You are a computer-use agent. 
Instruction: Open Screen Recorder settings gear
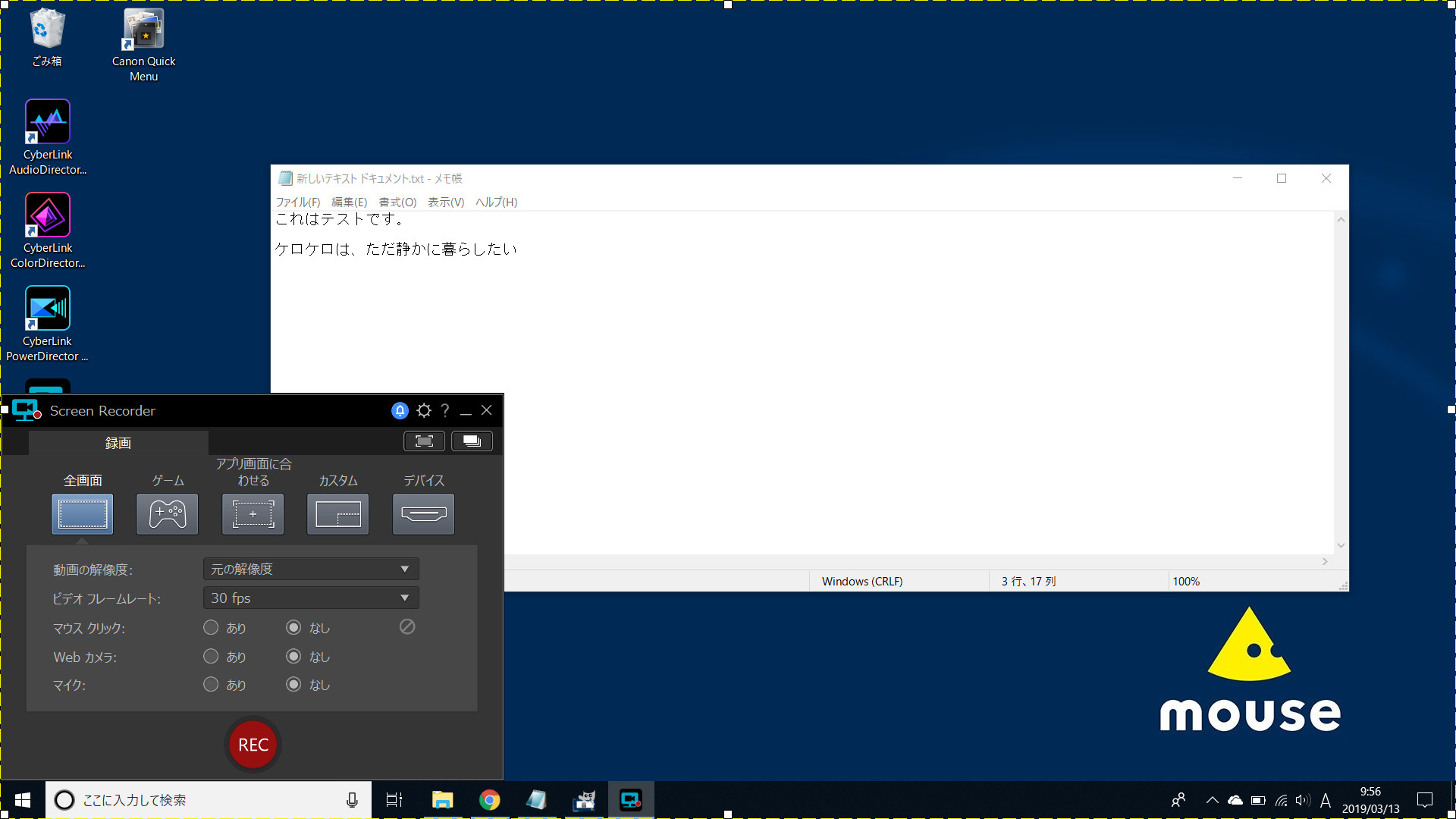coord(422,410)
